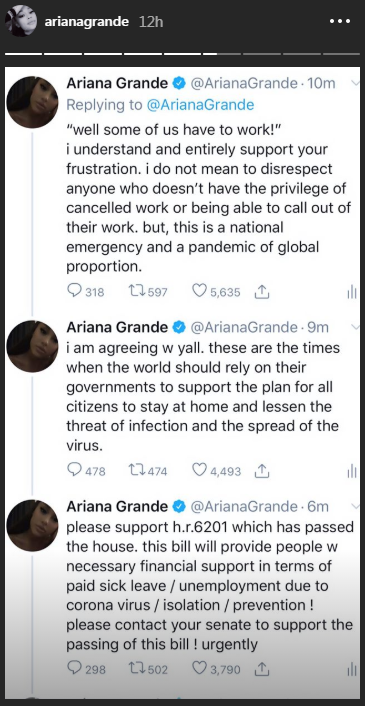This screenshot has height=706, width=365.
Task: Expand the caret menu on the 6m tweet
Action: pos(355,507)
